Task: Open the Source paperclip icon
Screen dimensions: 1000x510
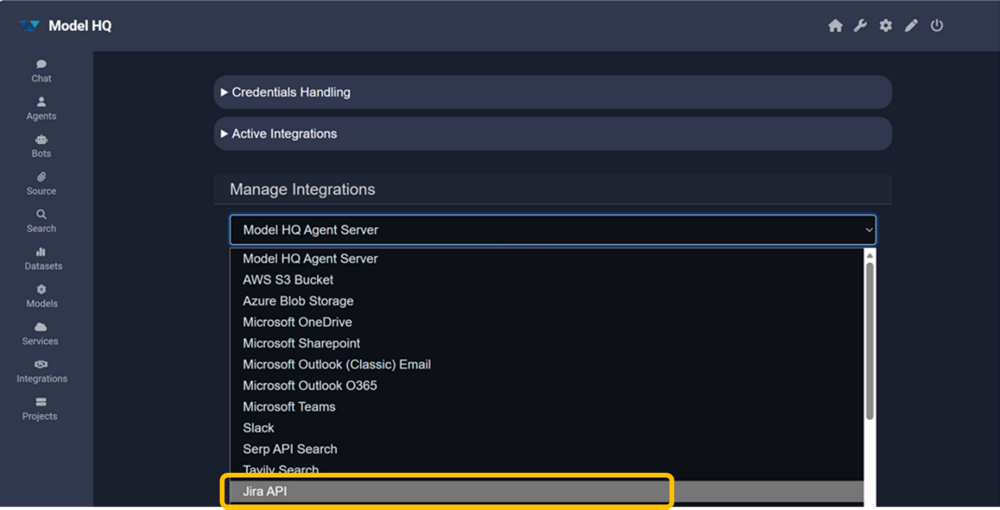Action: [41, 177]
